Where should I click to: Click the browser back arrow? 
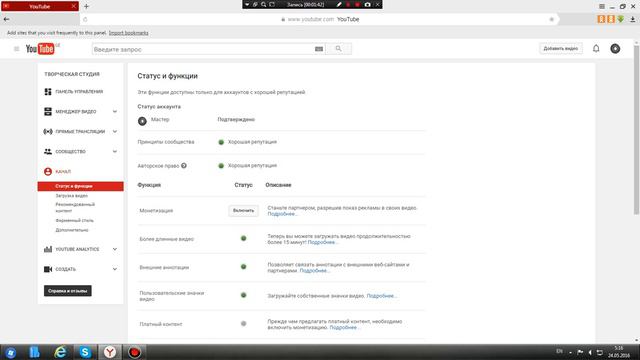7,19
